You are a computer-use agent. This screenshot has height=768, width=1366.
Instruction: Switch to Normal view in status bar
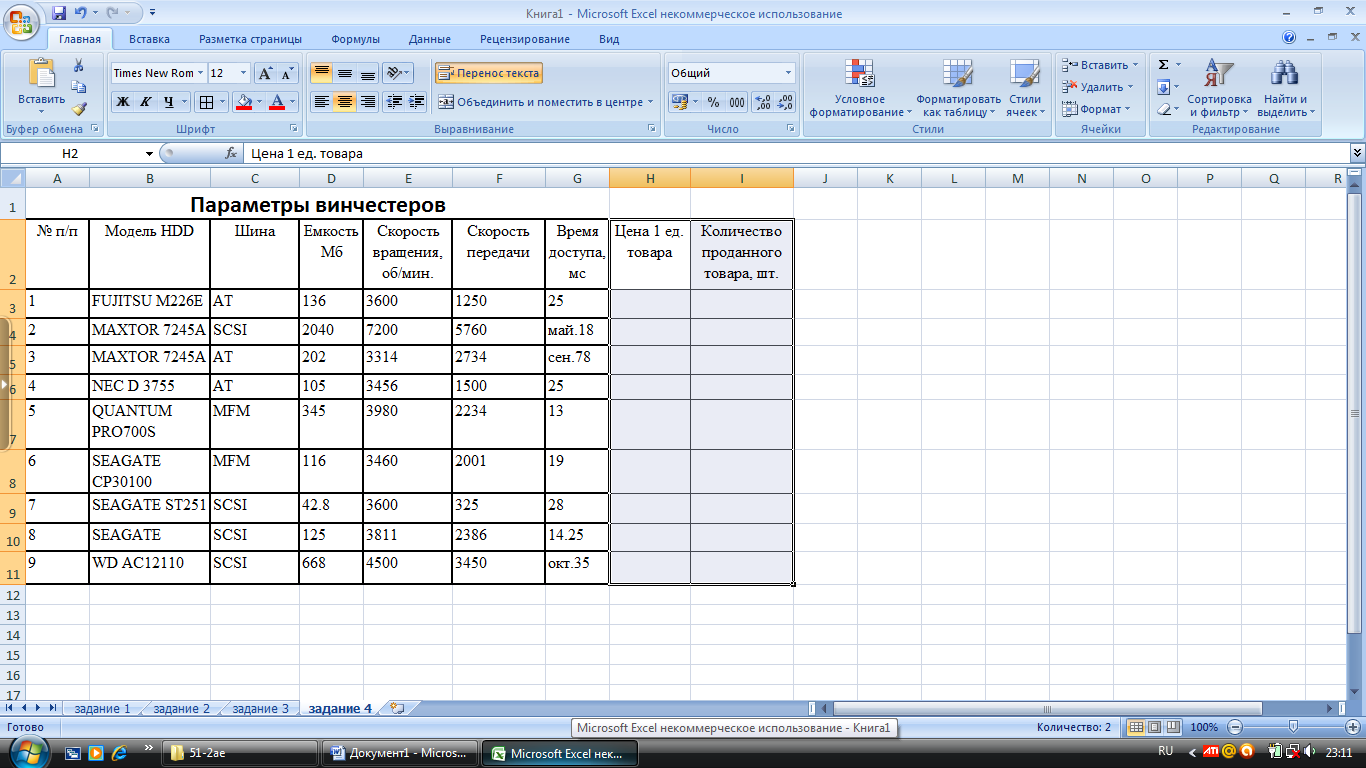click(x=1136, y=727)
